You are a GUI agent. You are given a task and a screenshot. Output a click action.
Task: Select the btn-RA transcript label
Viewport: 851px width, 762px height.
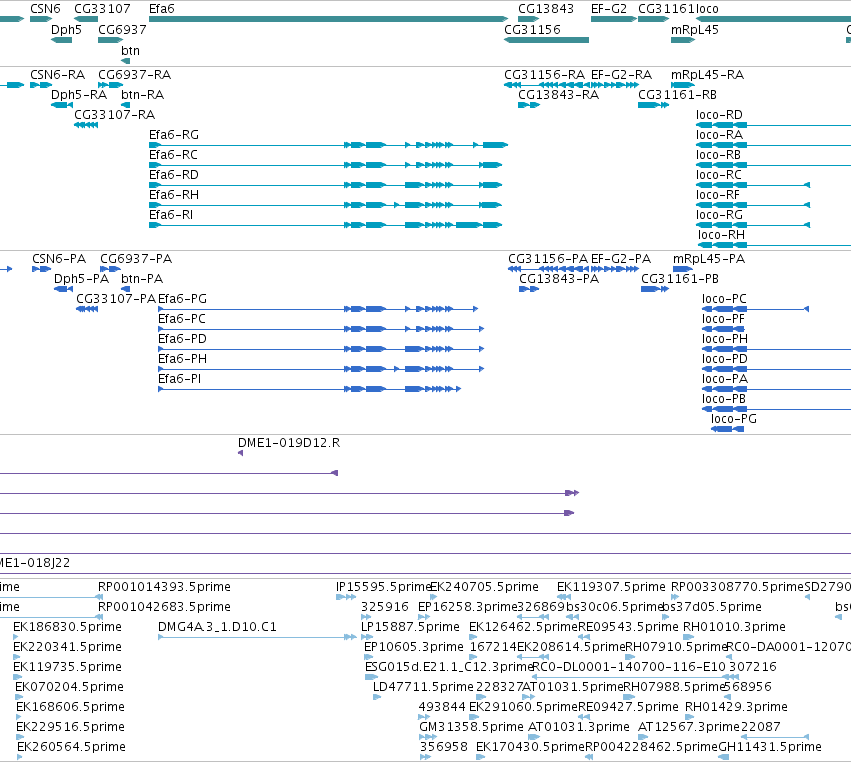click(x=142, y=94)
